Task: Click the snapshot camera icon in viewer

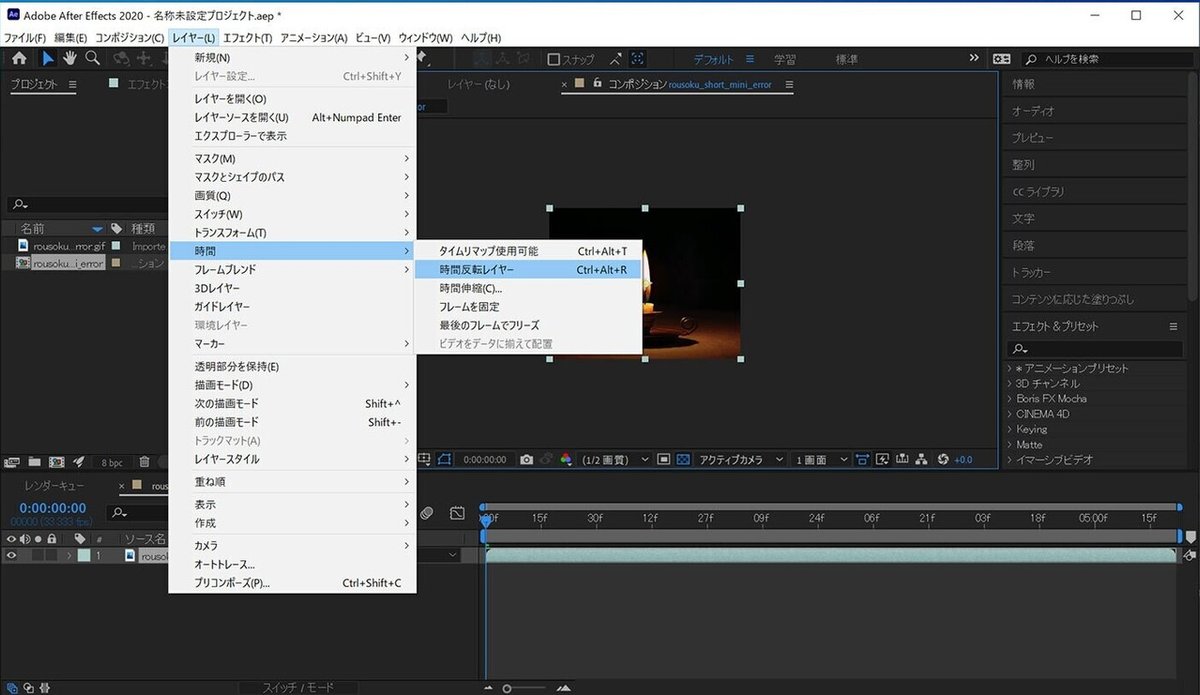Action: click(527, 459)
